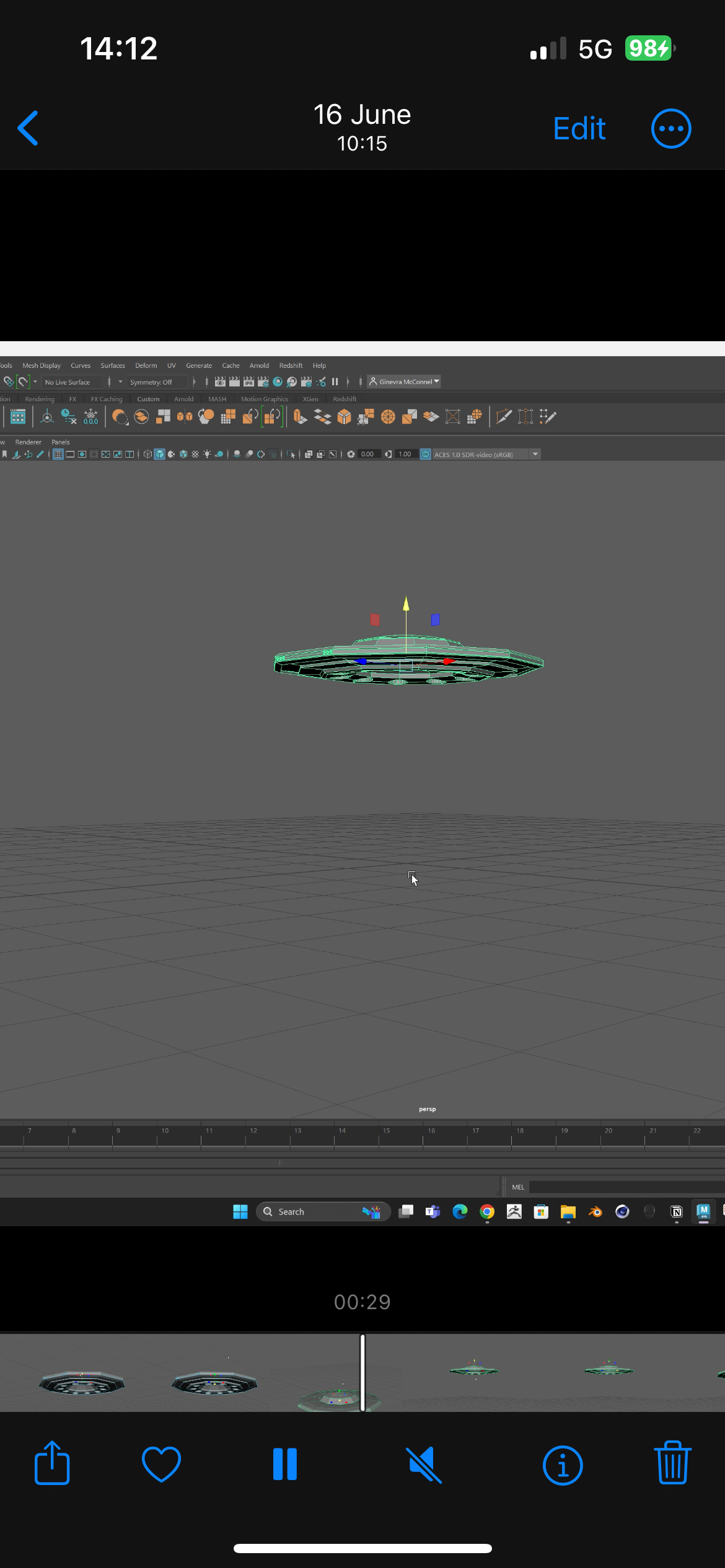Switch to the FX Caching shelf tab
The height and width of the screenshot is (1568, 725).
(107, 399)
